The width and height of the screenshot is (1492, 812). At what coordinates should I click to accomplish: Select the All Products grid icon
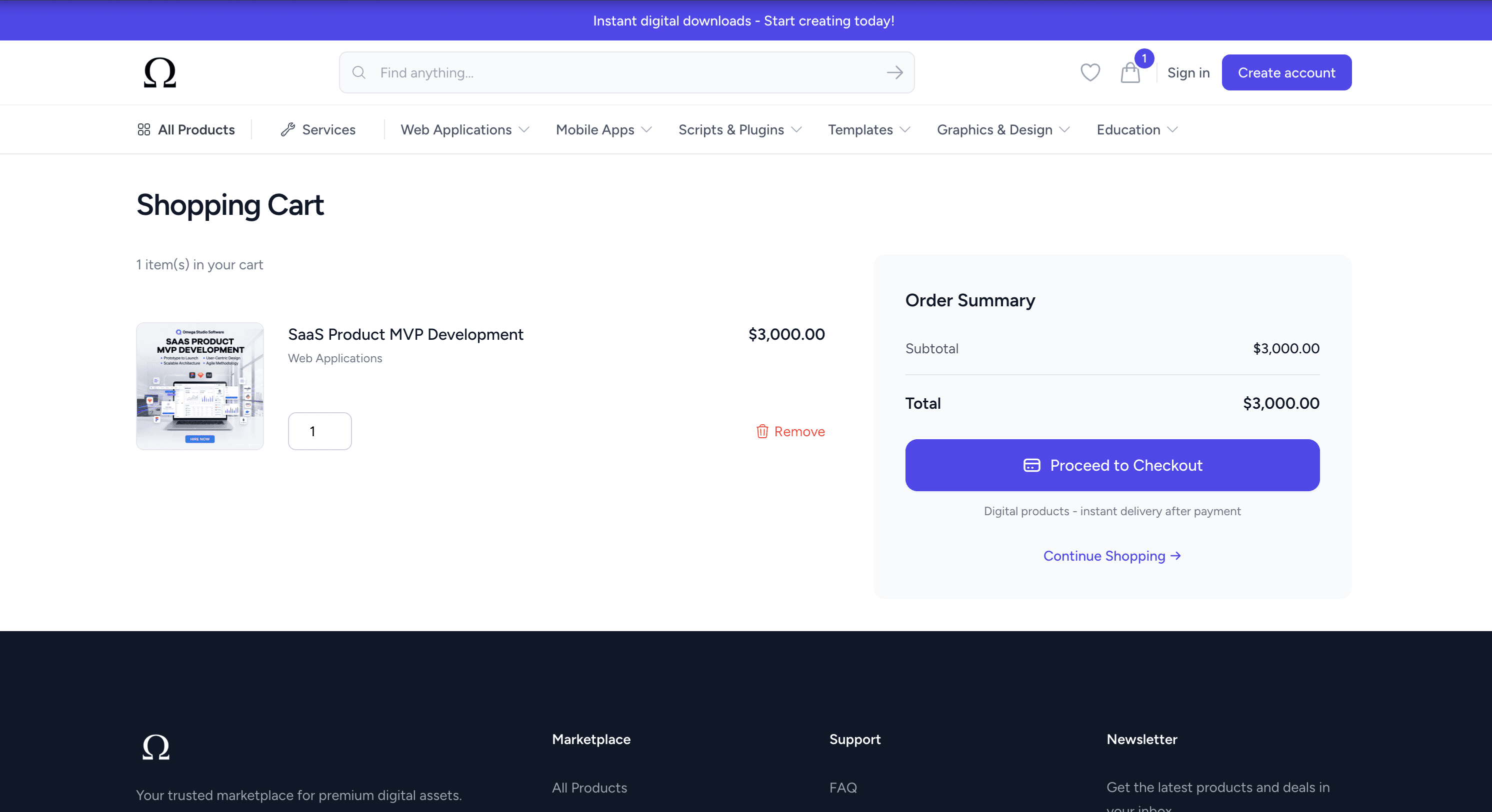click(144, 129)
